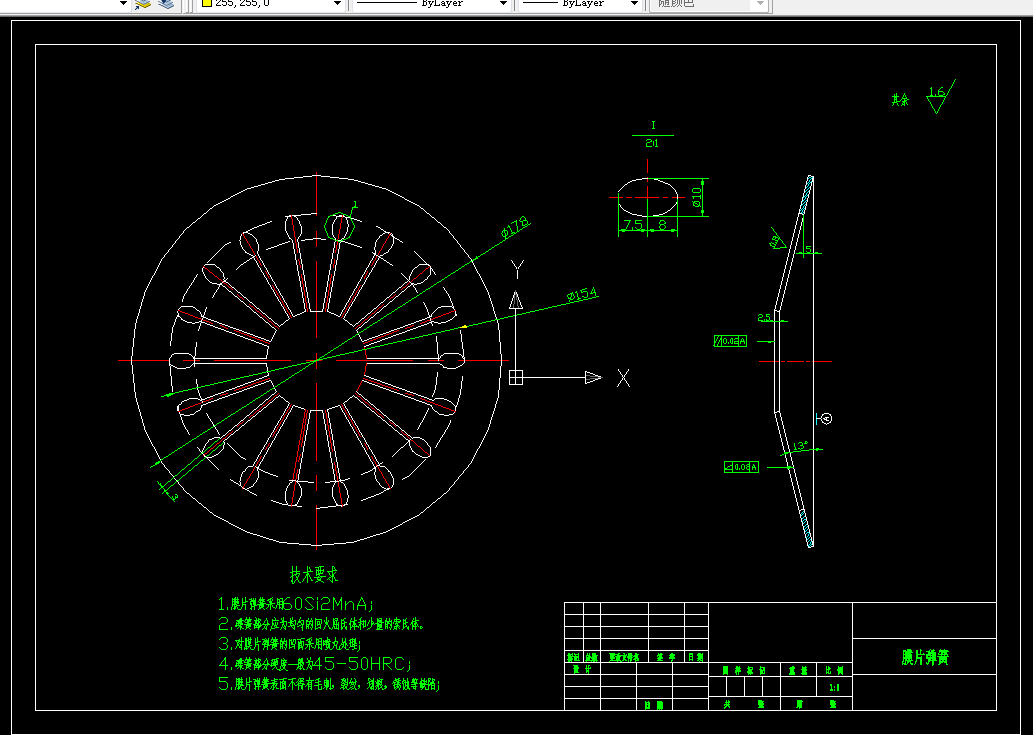Select the Ø154 diameter dimension
The width and height of the screenshot is (1033, 735).
coord(582,294)
